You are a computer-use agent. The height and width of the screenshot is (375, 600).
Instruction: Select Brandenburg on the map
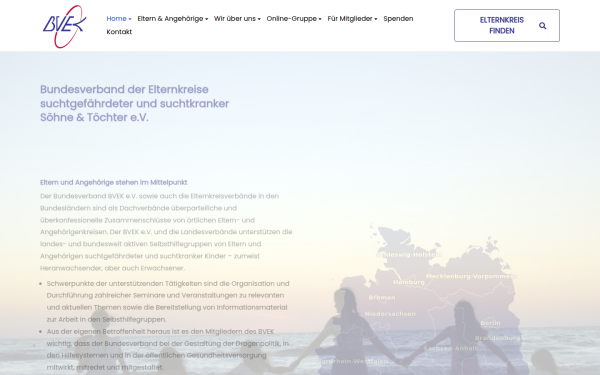497,338
